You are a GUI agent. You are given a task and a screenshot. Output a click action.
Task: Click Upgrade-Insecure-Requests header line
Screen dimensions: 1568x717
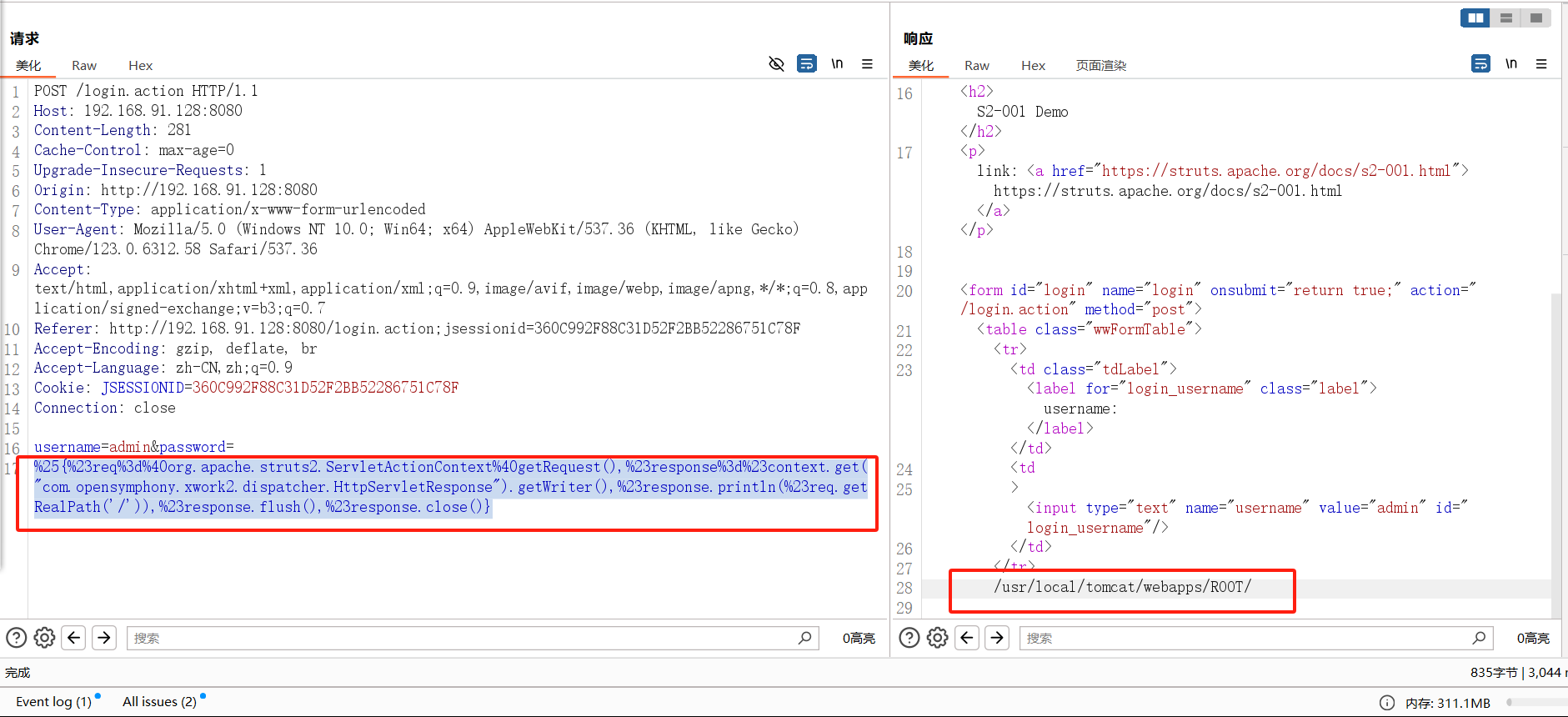coord(150,170)
